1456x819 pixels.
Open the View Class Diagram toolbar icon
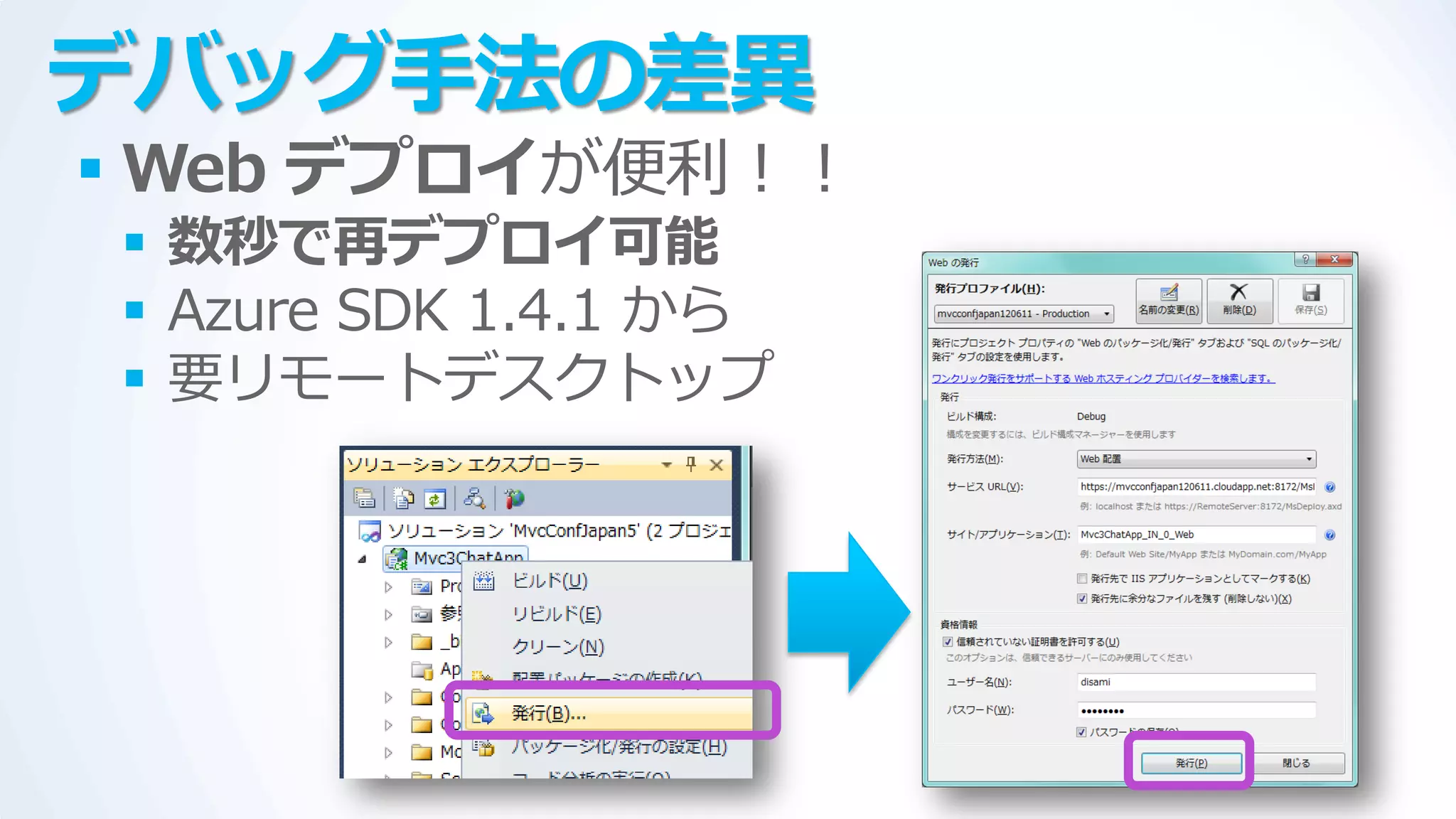[x=473, y=498]
